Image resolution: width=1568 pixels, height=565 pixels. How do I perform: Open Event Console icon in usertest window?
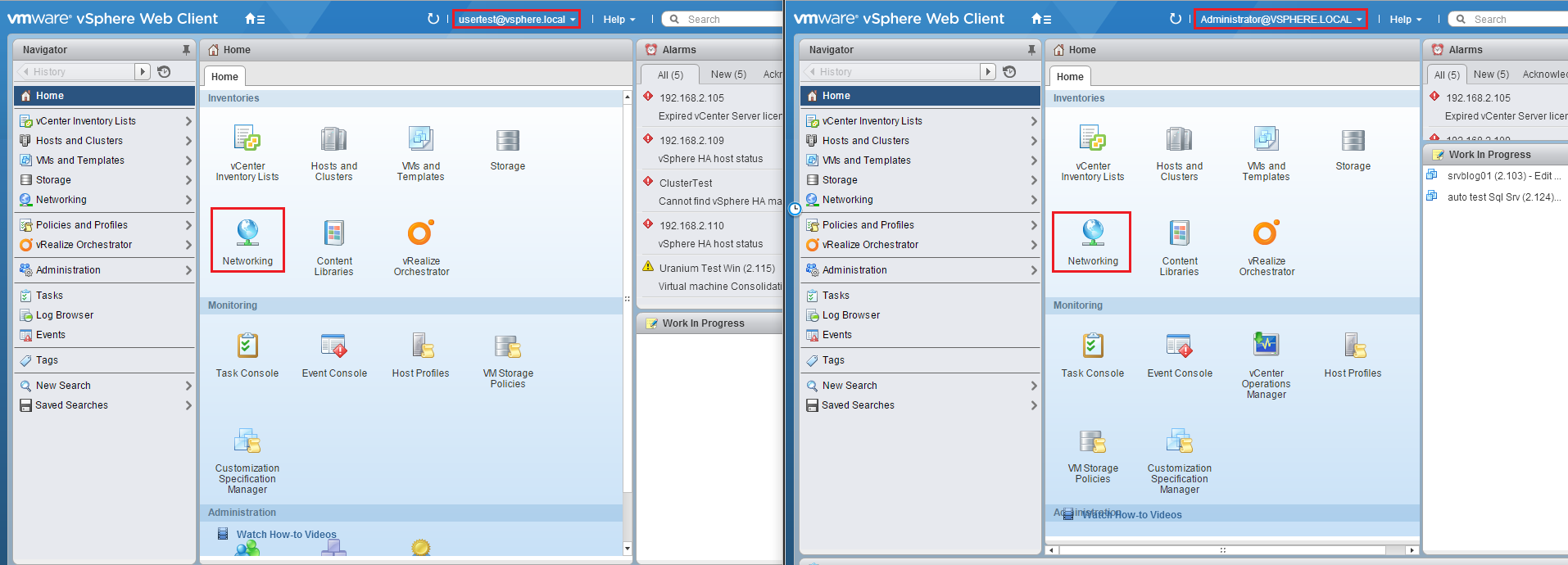334,355
